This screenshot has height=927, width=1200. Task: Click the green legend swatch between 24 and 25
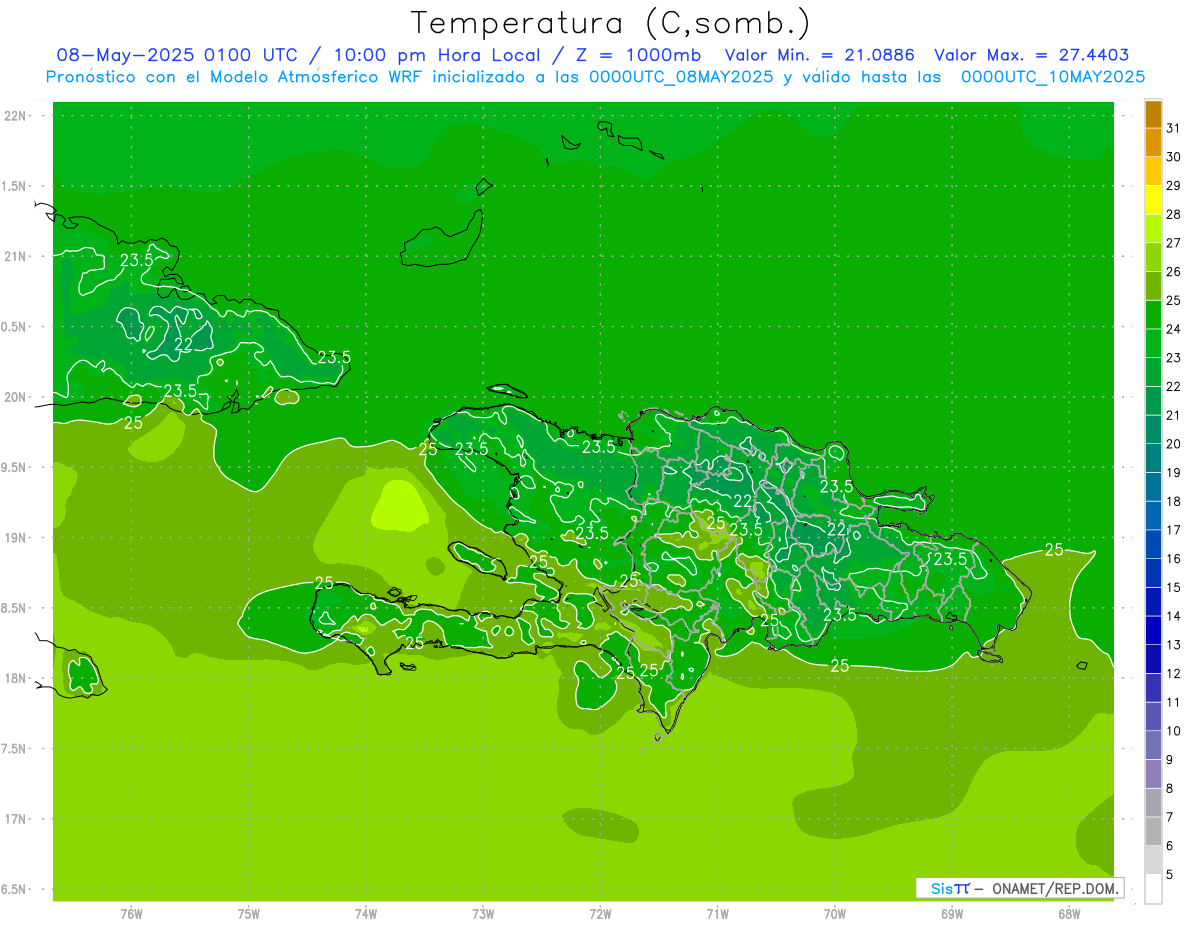[1153, 315]
